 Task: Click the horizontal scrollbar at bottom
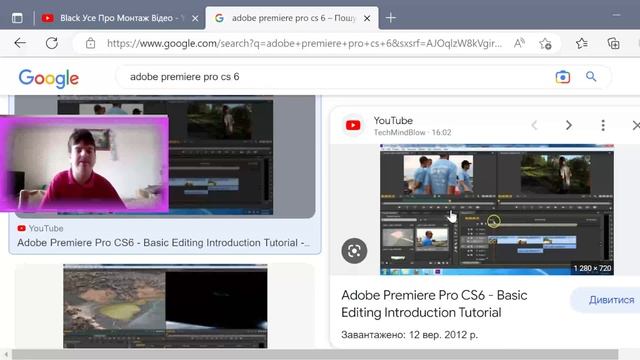click(x=315, y=354)
